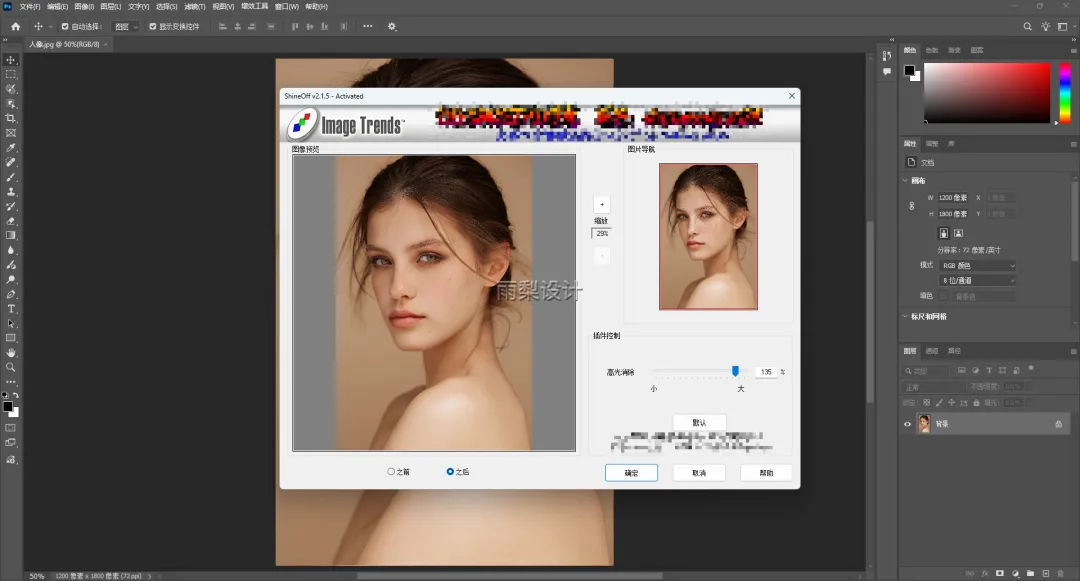Click the fx layer style icon

pyautogui.click(x=985, y=573)
